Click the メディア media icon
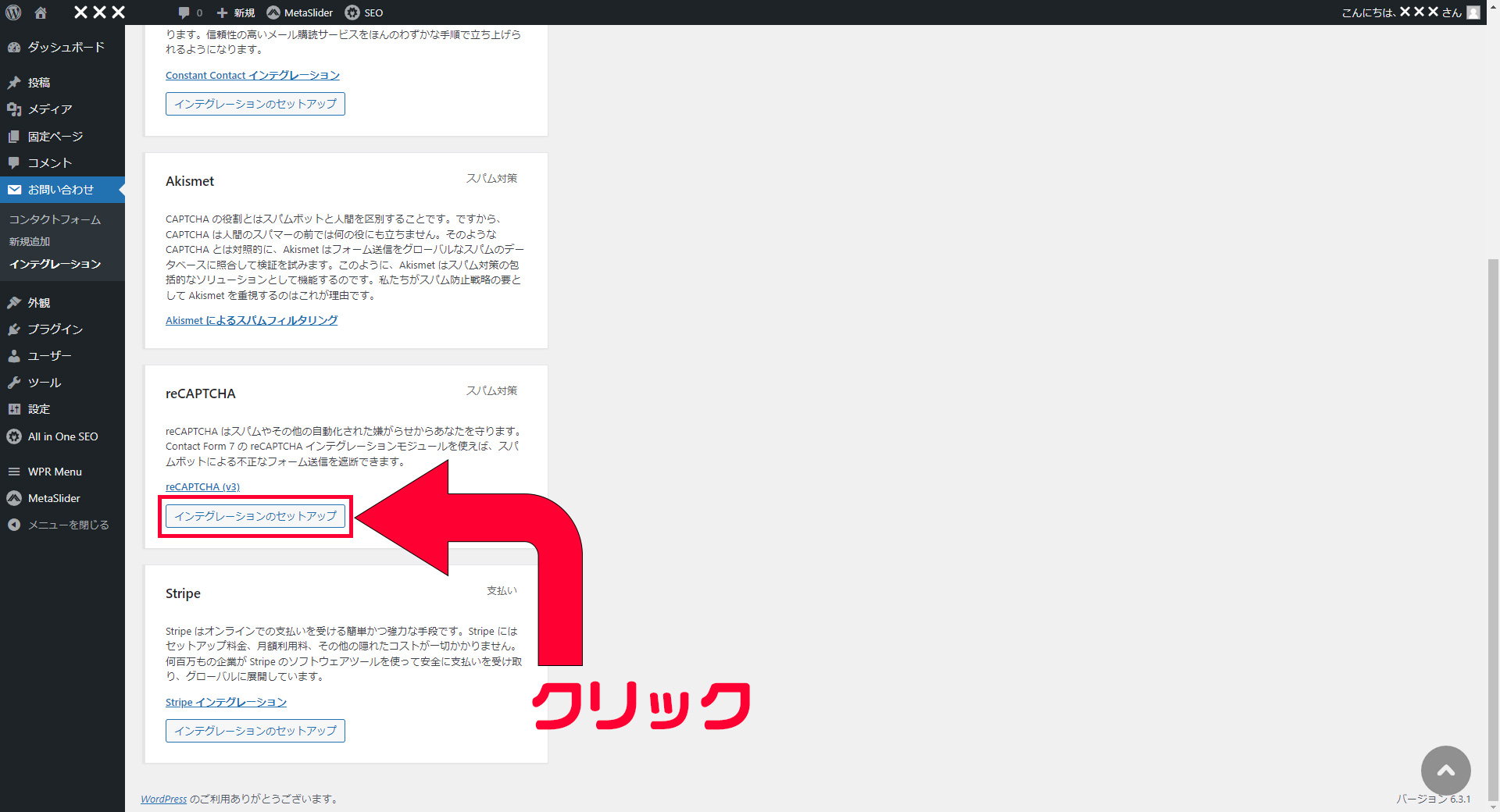The height and width of the screenshot is (812, 1500). click(x=14, y=109)
